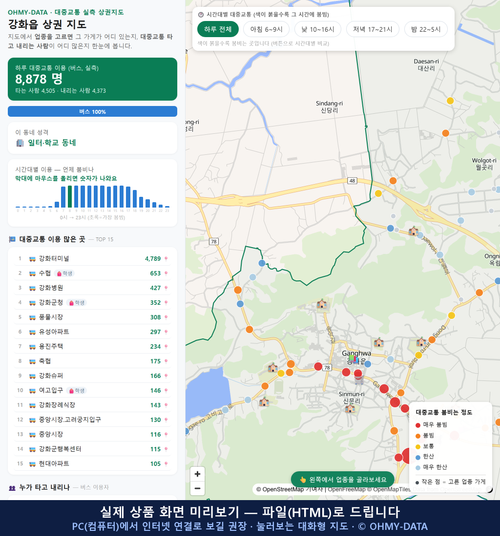
Task: Click the 대중교통 이용 많은 곳 heading
Action: [x=52, y=239]
